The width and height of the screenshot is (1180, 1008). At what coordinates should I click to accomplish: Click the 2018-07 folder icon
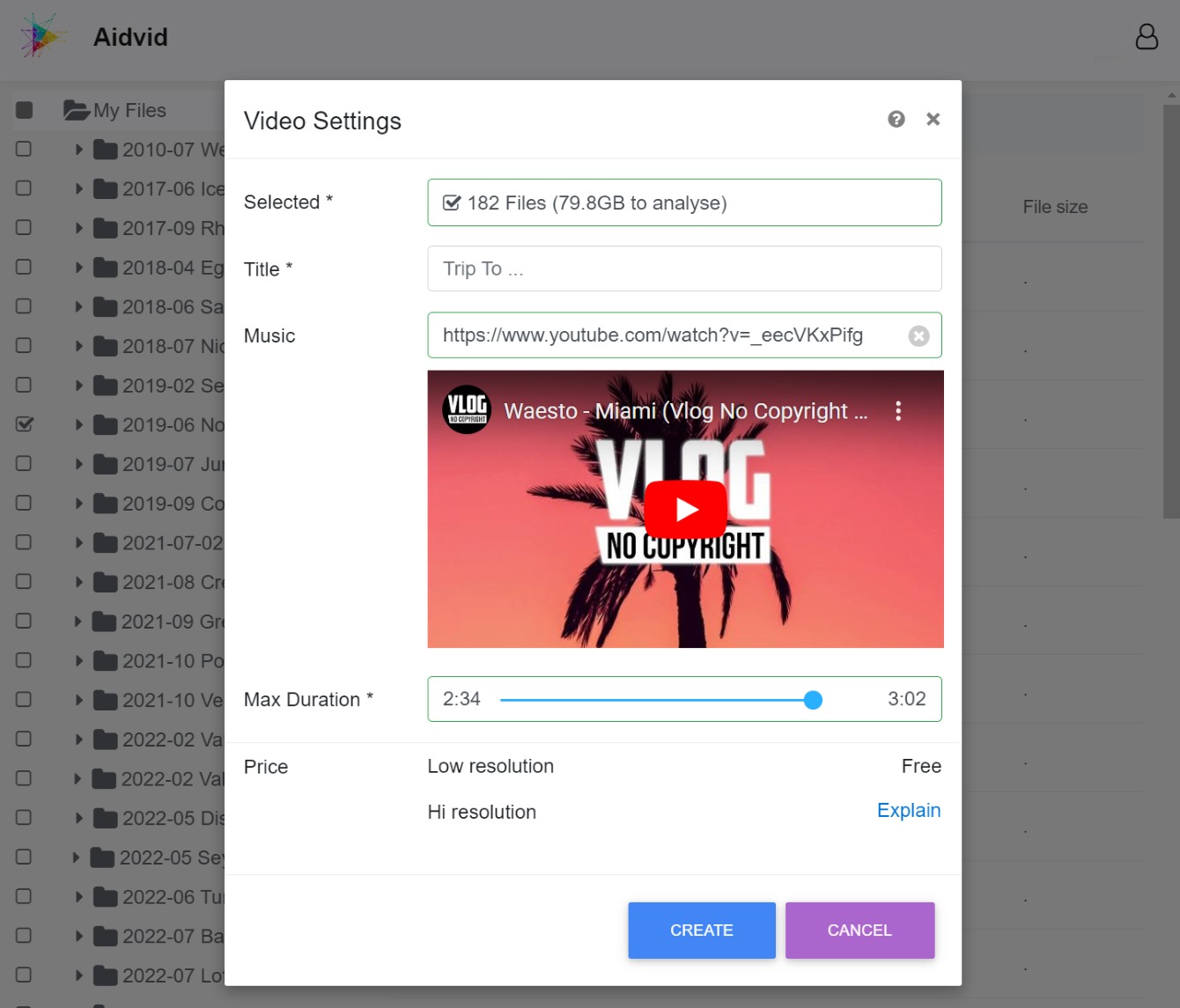(x=106, y=346)
